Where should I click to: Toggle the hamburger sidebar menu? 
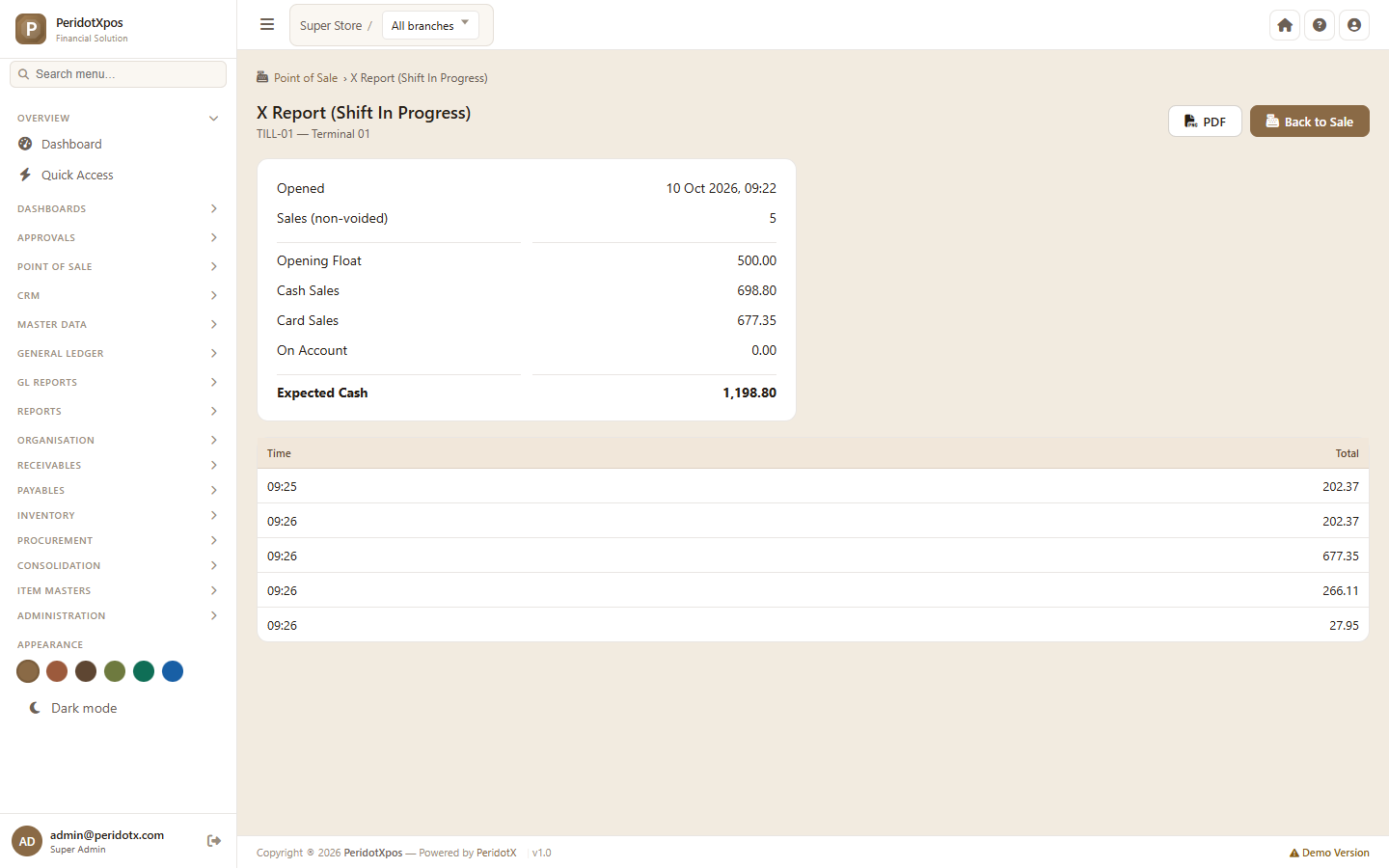(267, 25)
